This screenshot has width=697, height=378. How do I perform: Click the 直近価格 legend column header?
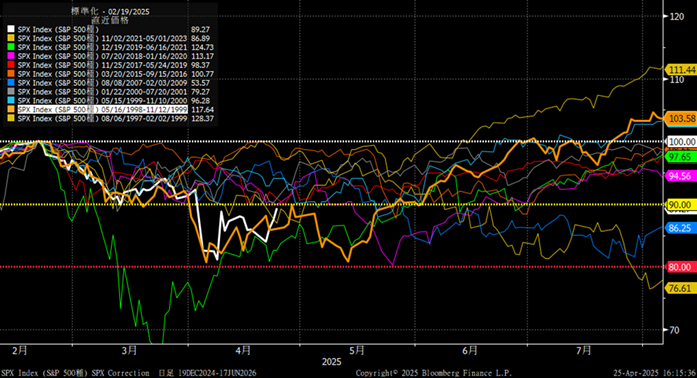(x=110, y=20)
